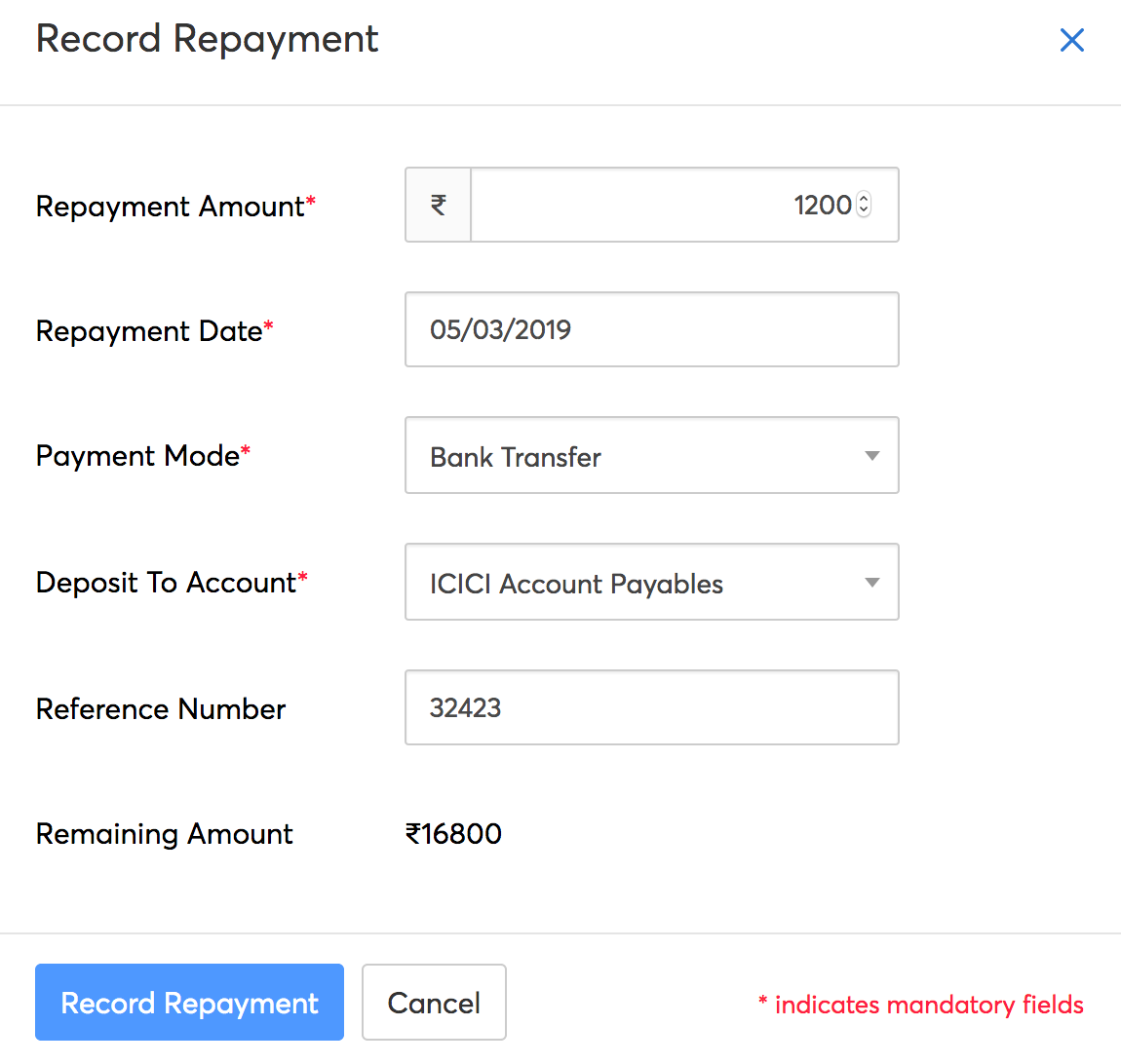The height and width of the screenshot is (1064, 1121).
Task: Open the Payment Mode dropdown
Action: [x=651, y=455]
